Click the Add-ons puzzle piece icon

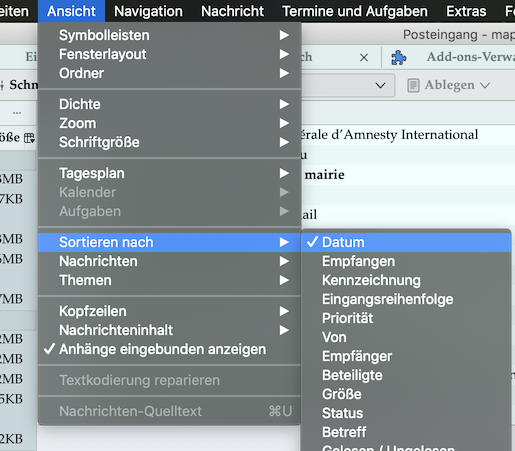(398, 58)
